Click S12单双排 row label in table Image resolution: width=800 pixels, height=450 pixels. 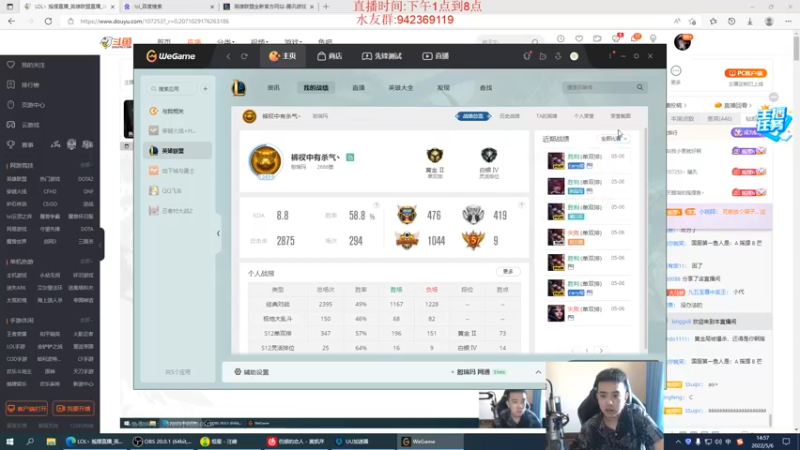tap(278, 333)
